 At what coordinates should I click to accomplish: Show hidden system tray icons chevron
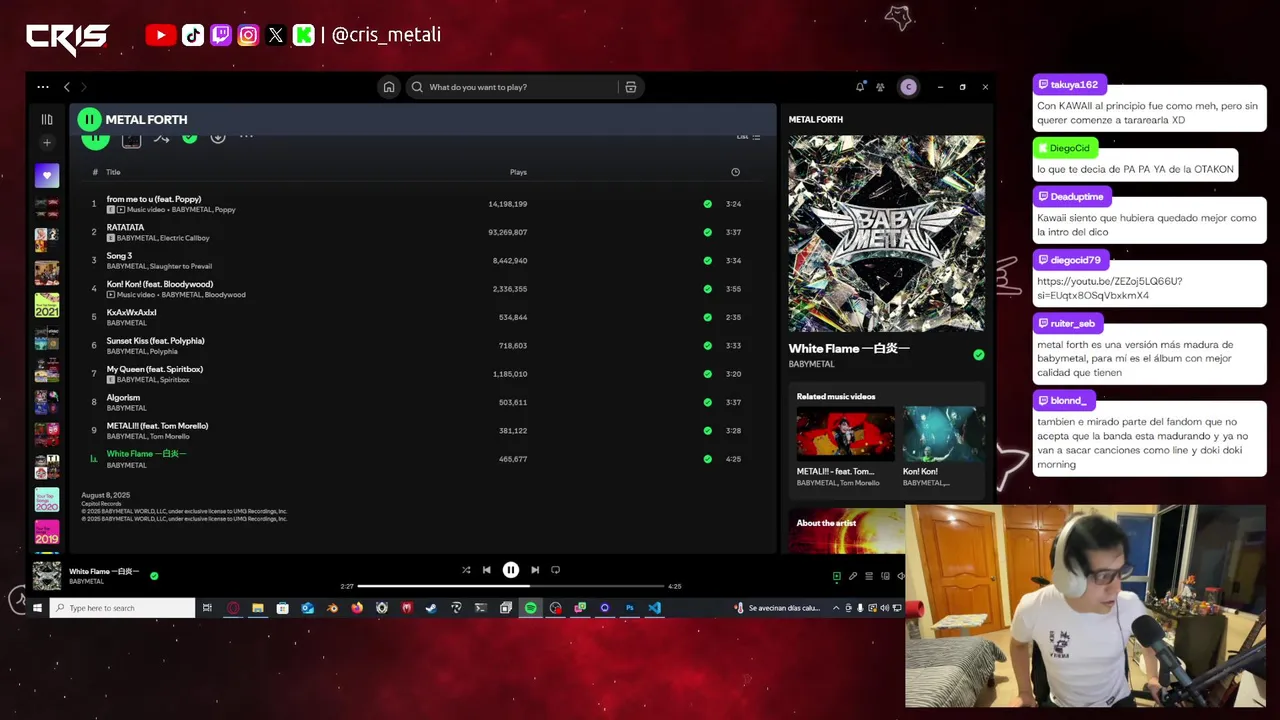[836, 608]
